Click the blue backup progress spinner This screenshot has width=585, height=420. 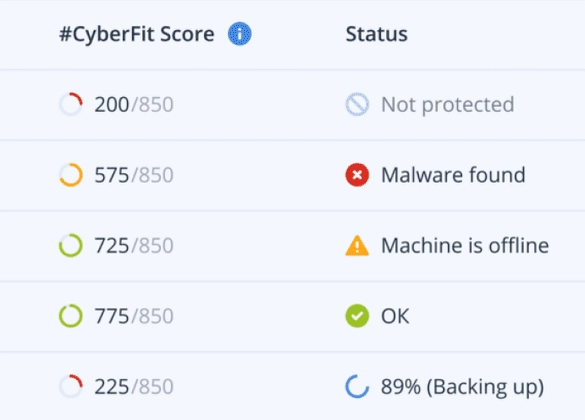[357, 386]
